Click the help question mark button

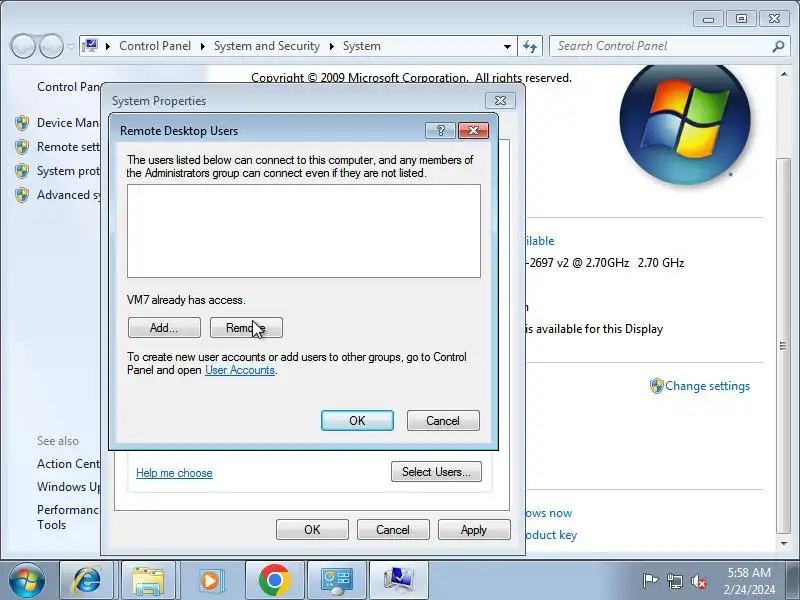point(440,131)
